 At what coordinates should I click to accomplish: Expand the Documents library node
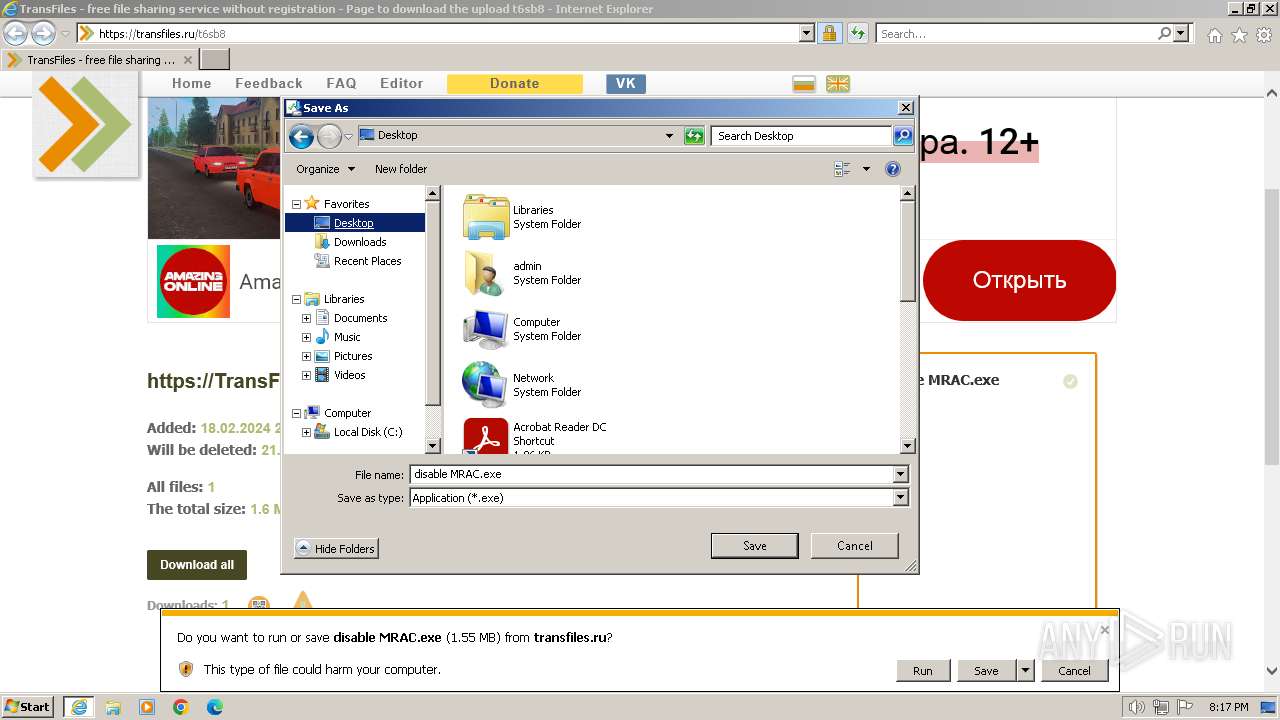click(x=306, y=318)
